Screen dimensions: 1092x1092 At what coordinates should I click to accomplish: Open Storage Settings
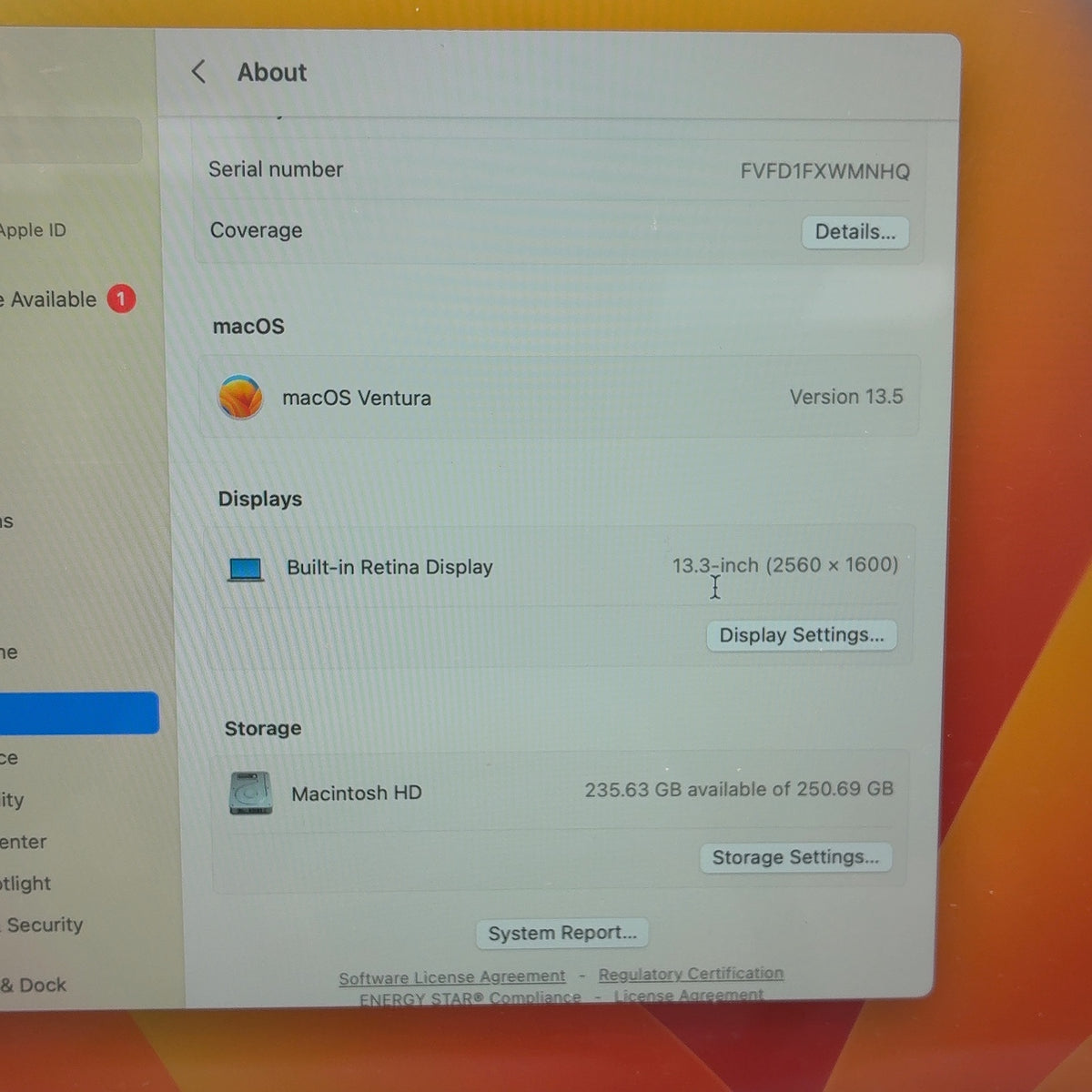(795, 857)
